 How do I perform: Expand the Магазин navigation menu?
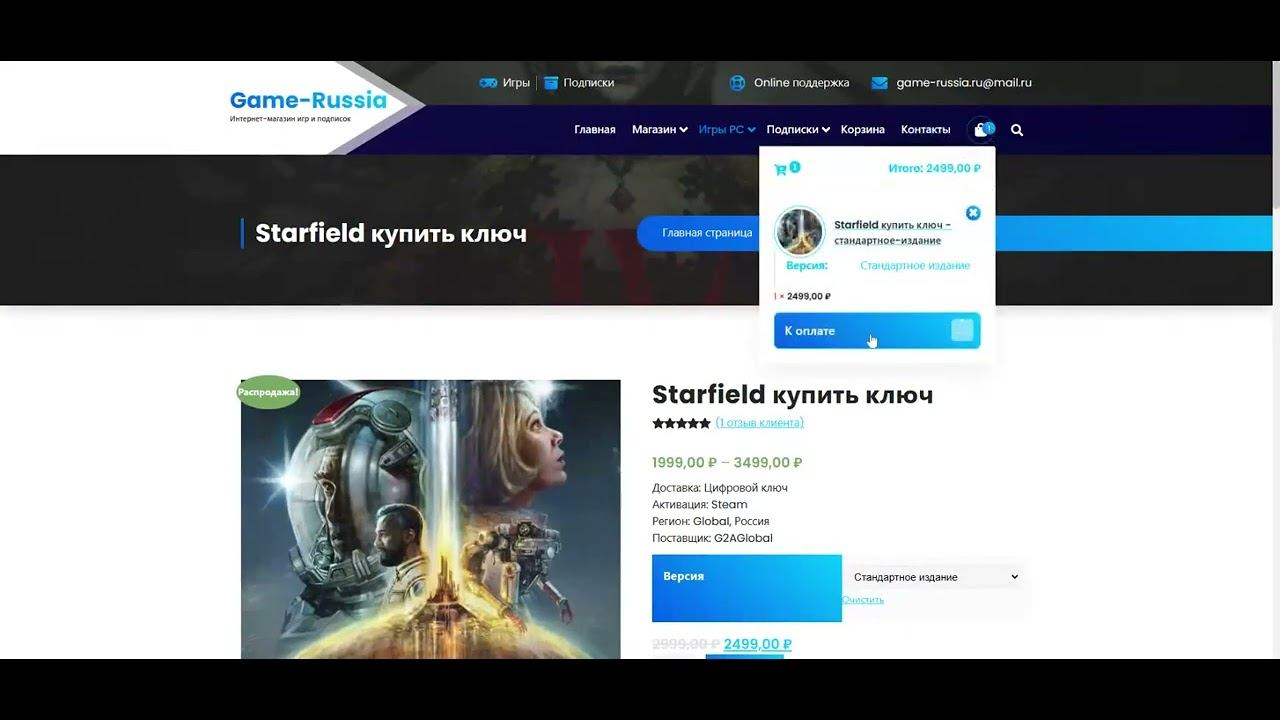(x=659, y=130)
